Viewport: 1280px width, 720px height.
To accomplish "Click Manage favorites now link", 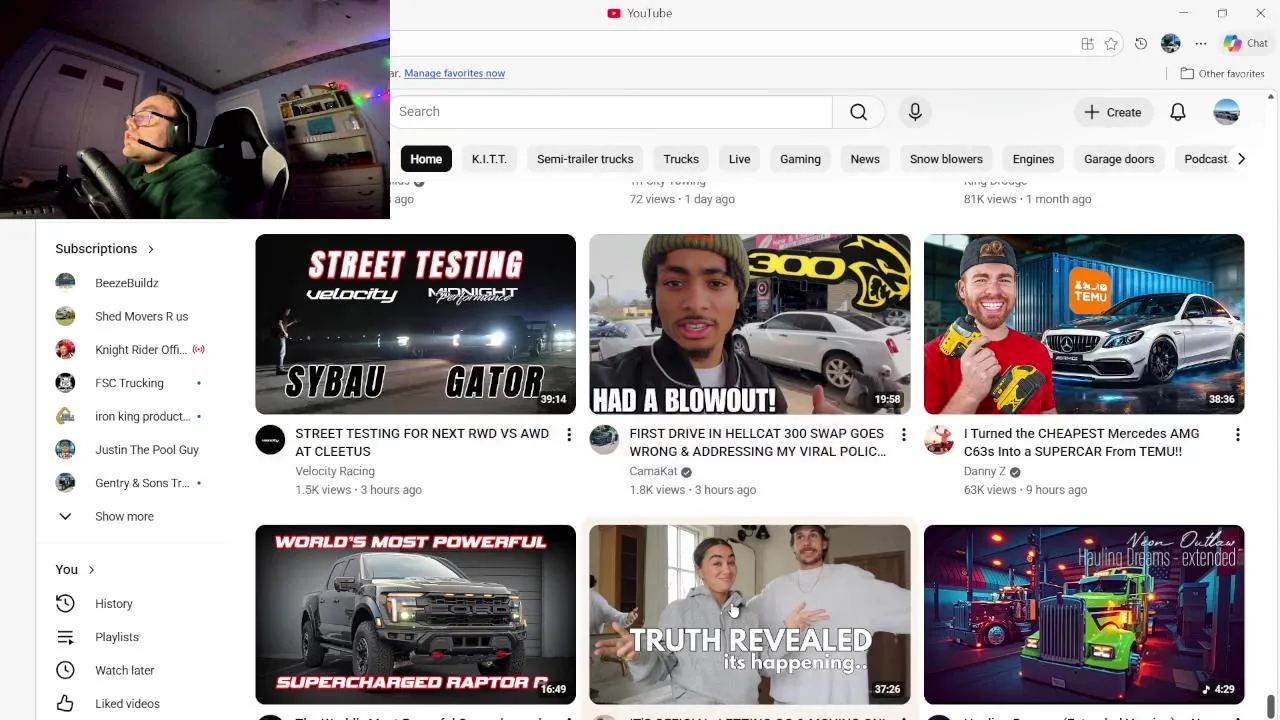I will (454, 73).
